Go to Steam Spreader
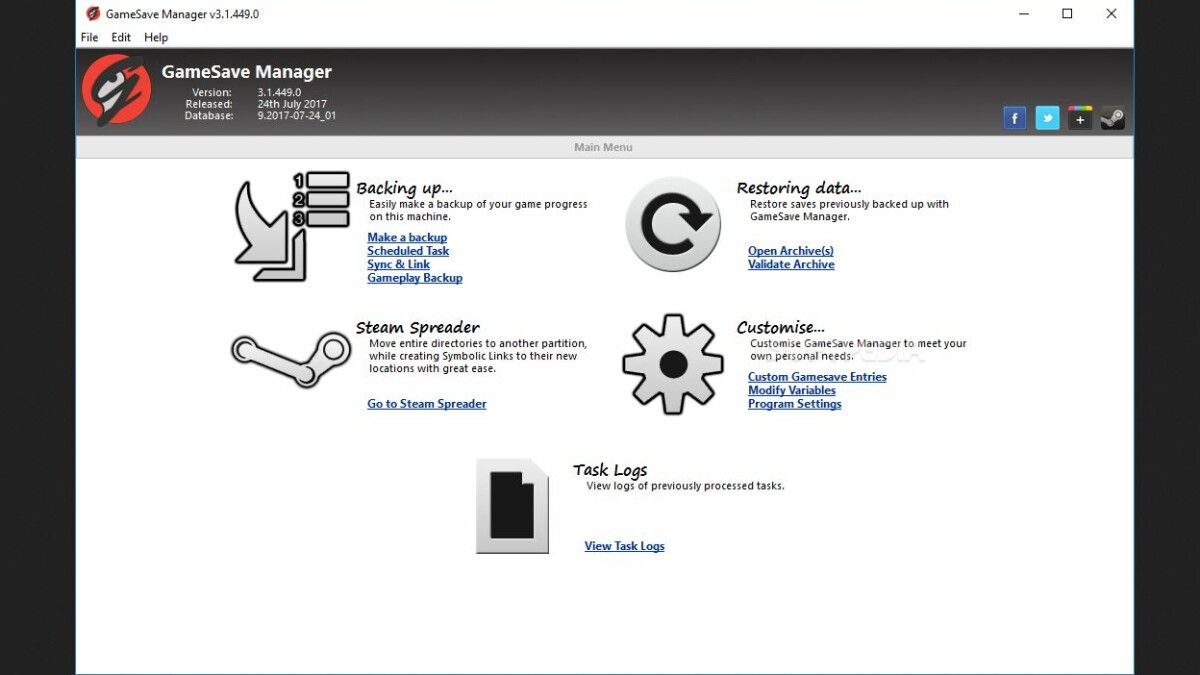This screenshot has height=675, width=1200. click(x=426, y=403)
